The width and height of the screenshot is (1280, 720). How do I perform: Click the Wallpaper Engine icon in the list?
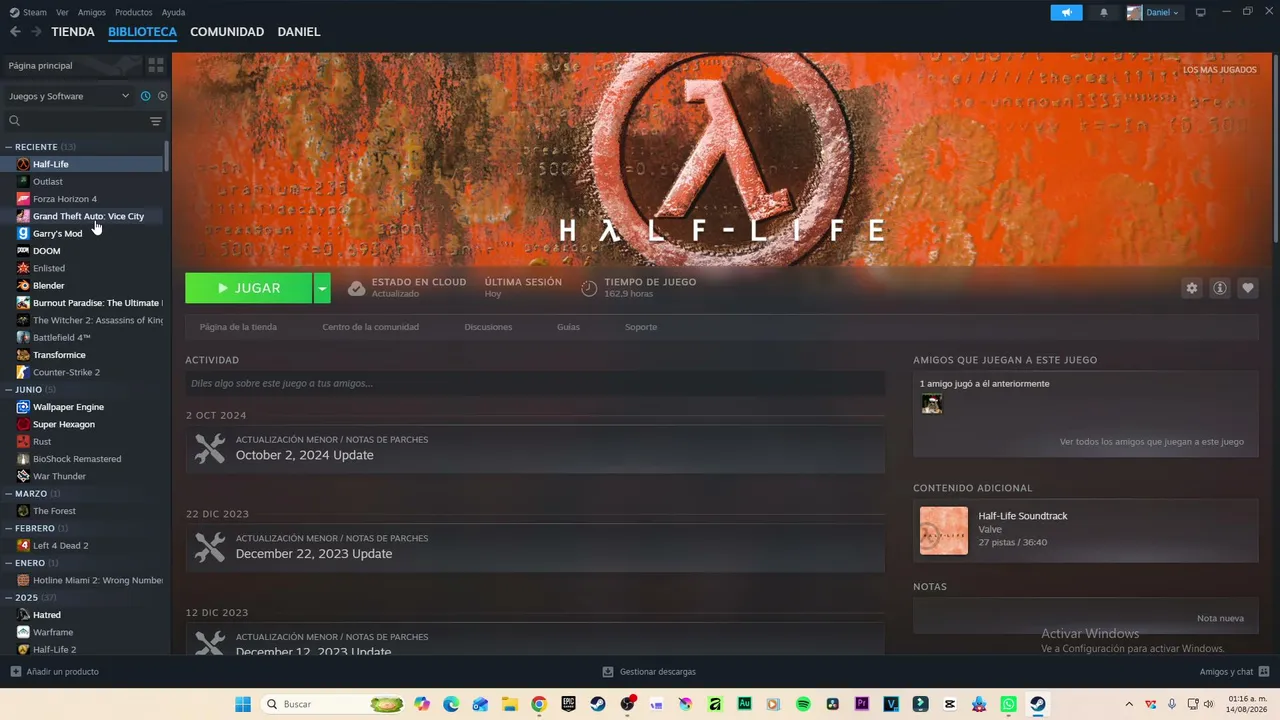23,407
